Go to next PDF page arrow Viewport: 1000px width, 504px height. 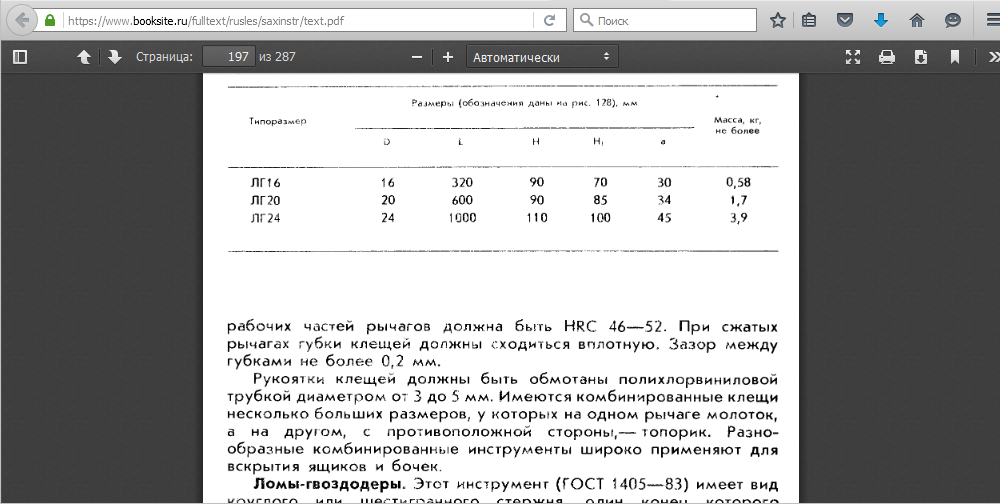(x=115, y=57)
